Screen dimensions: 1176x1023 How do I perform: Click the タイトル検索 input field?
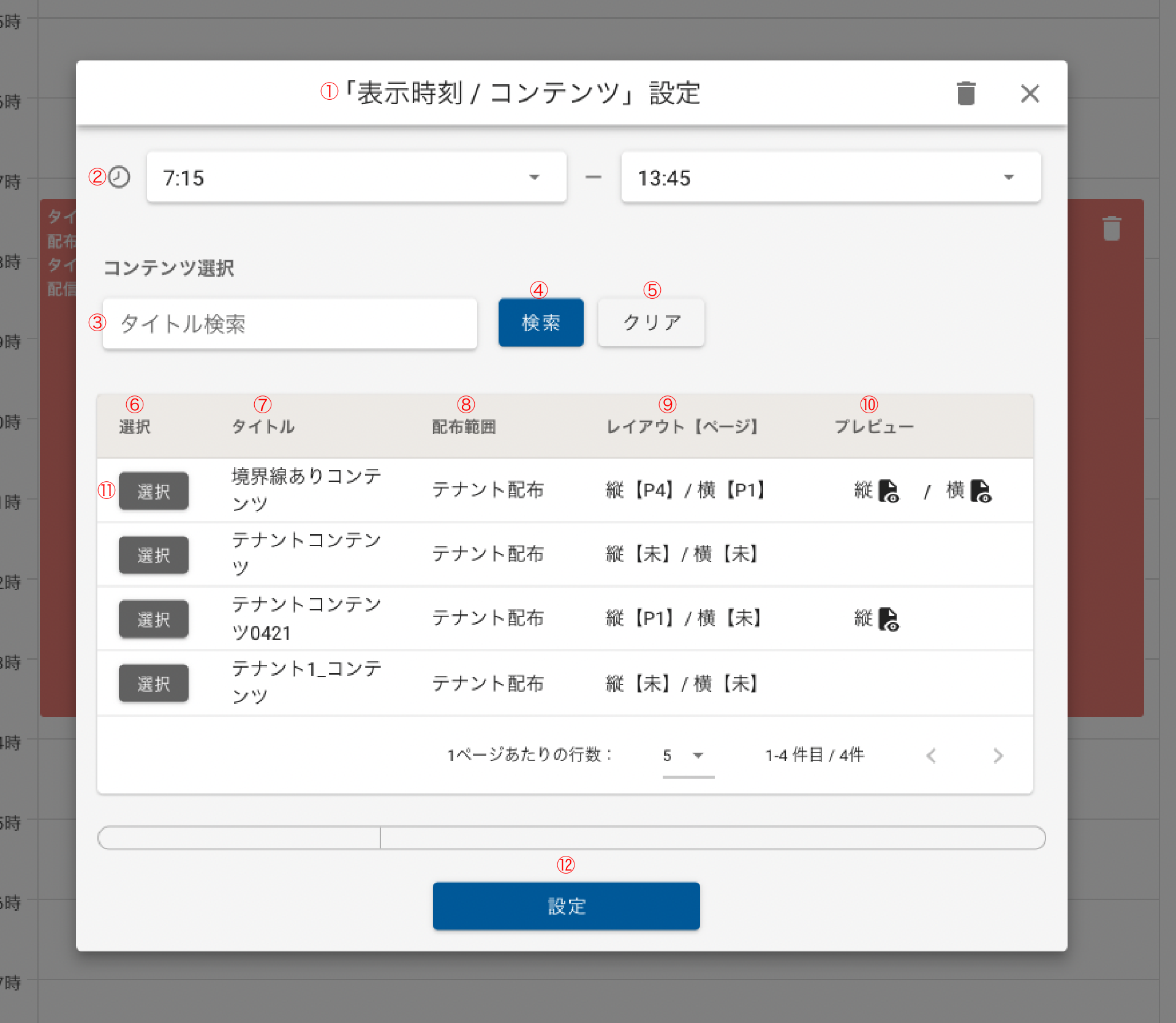290,324
